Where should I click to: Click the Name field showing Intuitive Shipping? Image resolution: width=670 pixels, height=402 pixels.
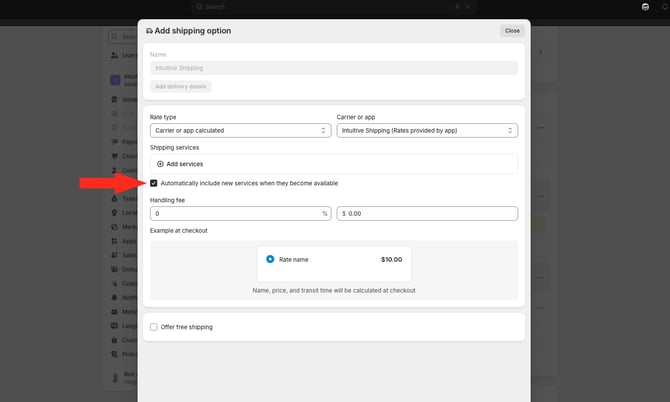click(334, 68)
